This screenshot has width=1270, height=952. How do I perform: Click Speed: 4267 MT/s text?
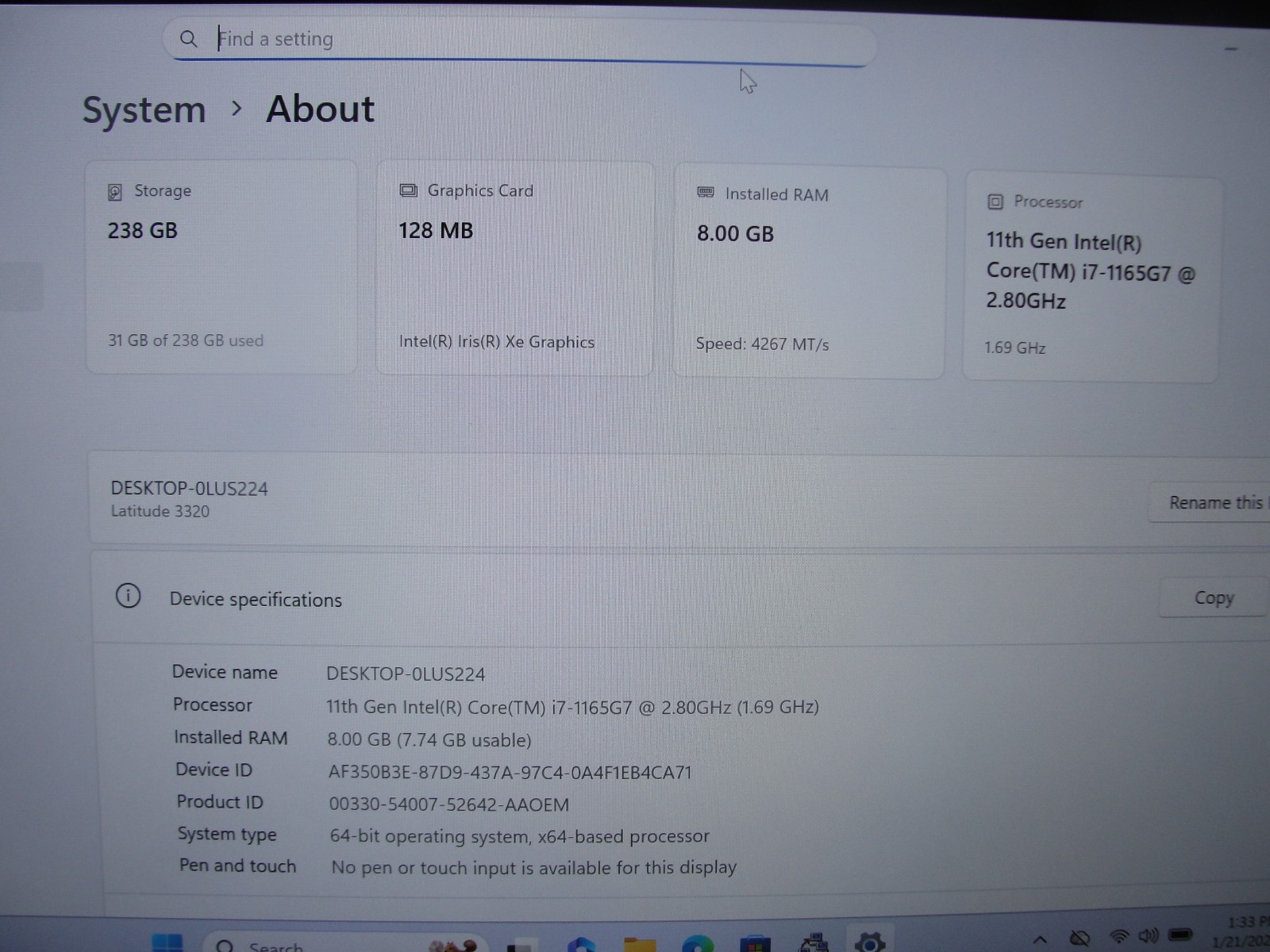762,344
